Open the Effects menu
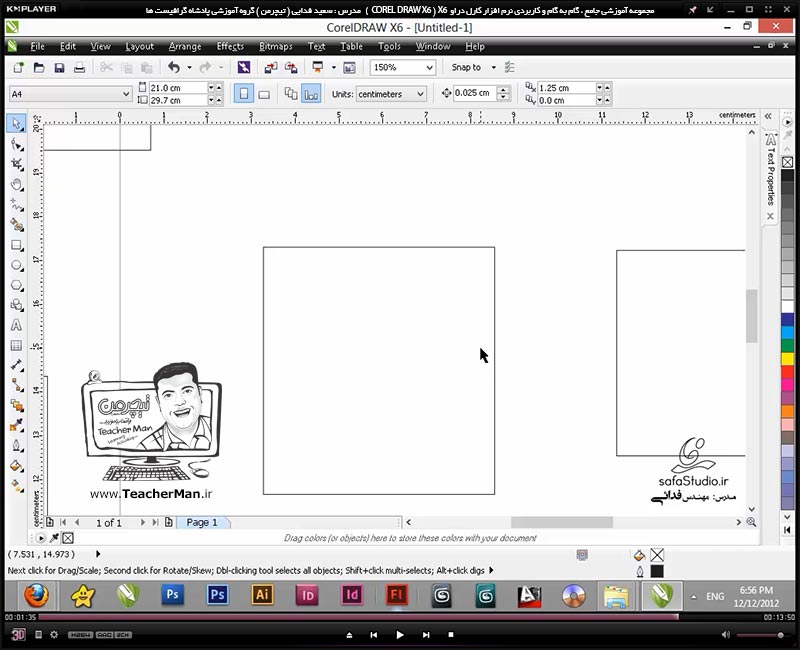The height and width of the screenshot is (650, 800). 230,46
